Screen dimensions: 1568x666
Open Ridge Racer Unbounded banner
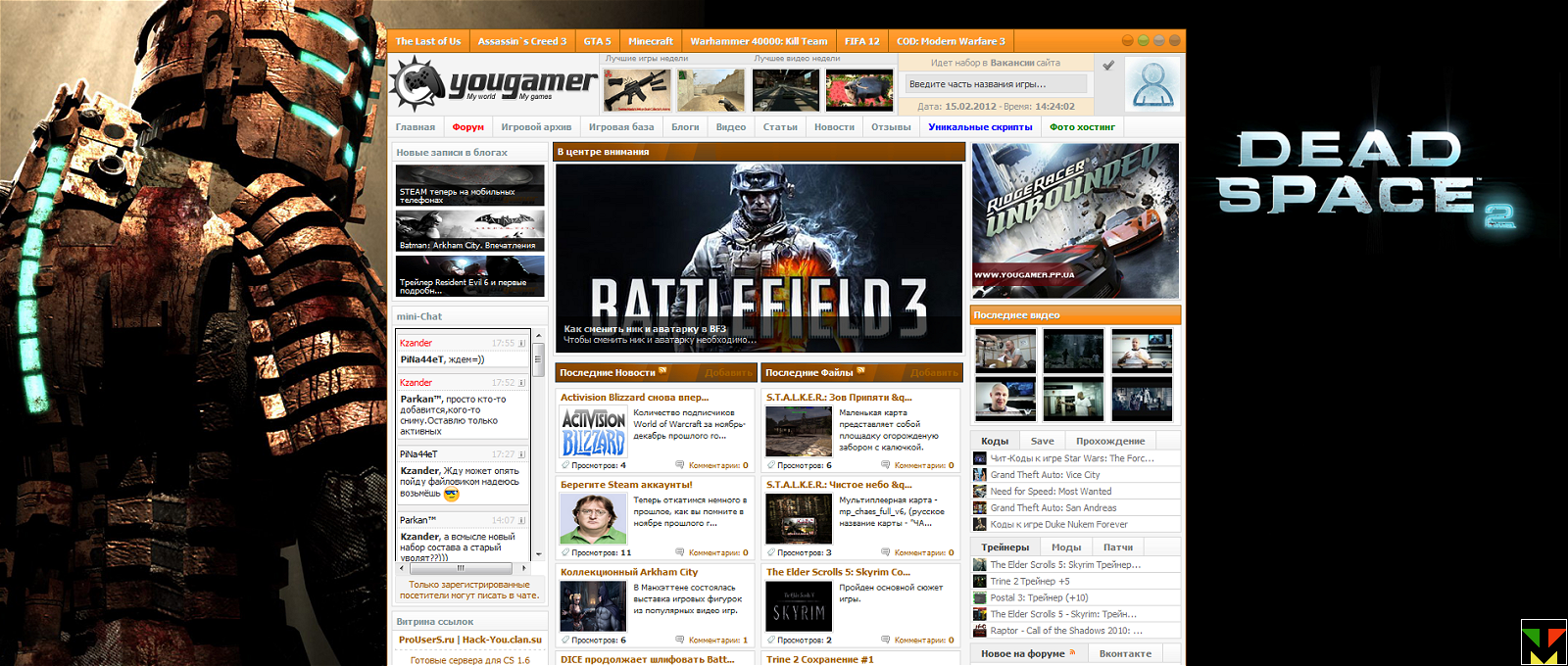[1075, 220]
